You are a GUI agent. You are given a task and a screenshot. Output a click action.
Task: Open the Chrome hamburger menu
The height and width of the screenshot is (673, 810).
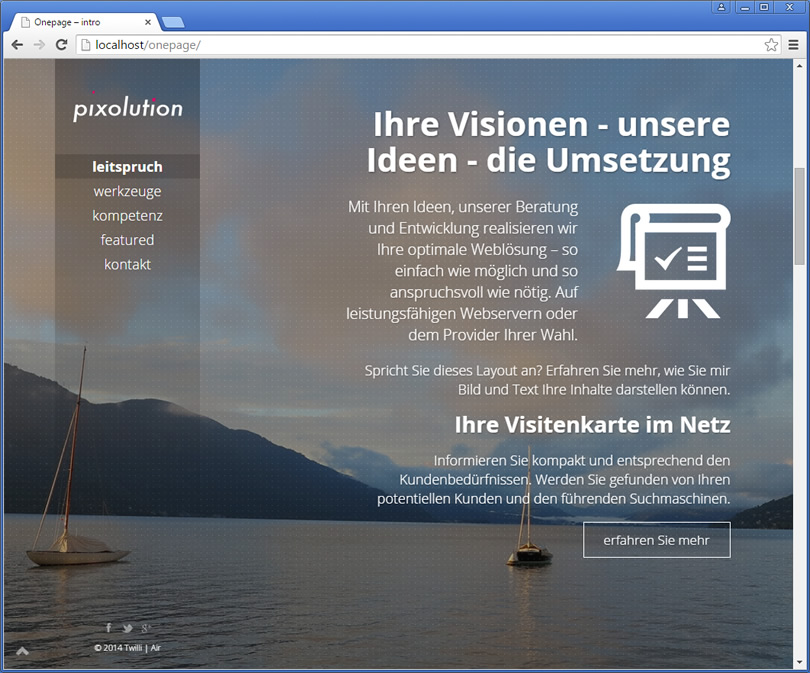tap(793, 45)
